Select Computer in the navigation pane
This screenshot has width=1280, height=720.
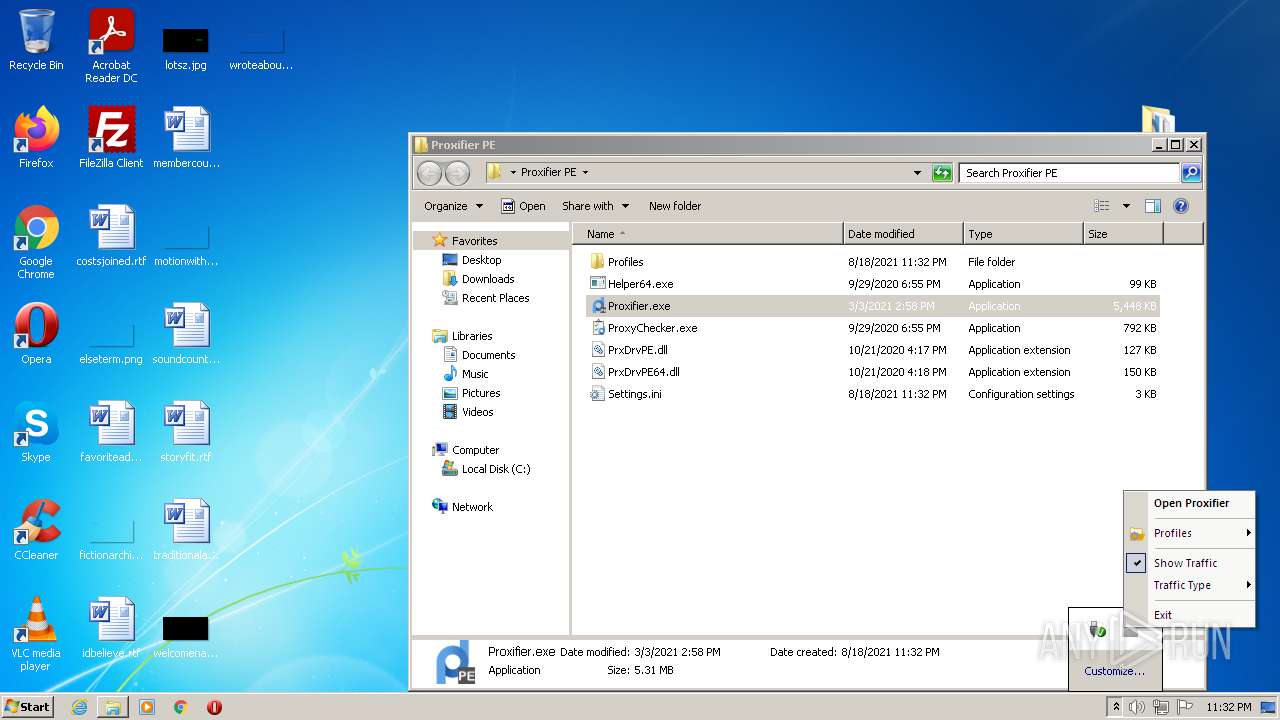coord(475,450)
